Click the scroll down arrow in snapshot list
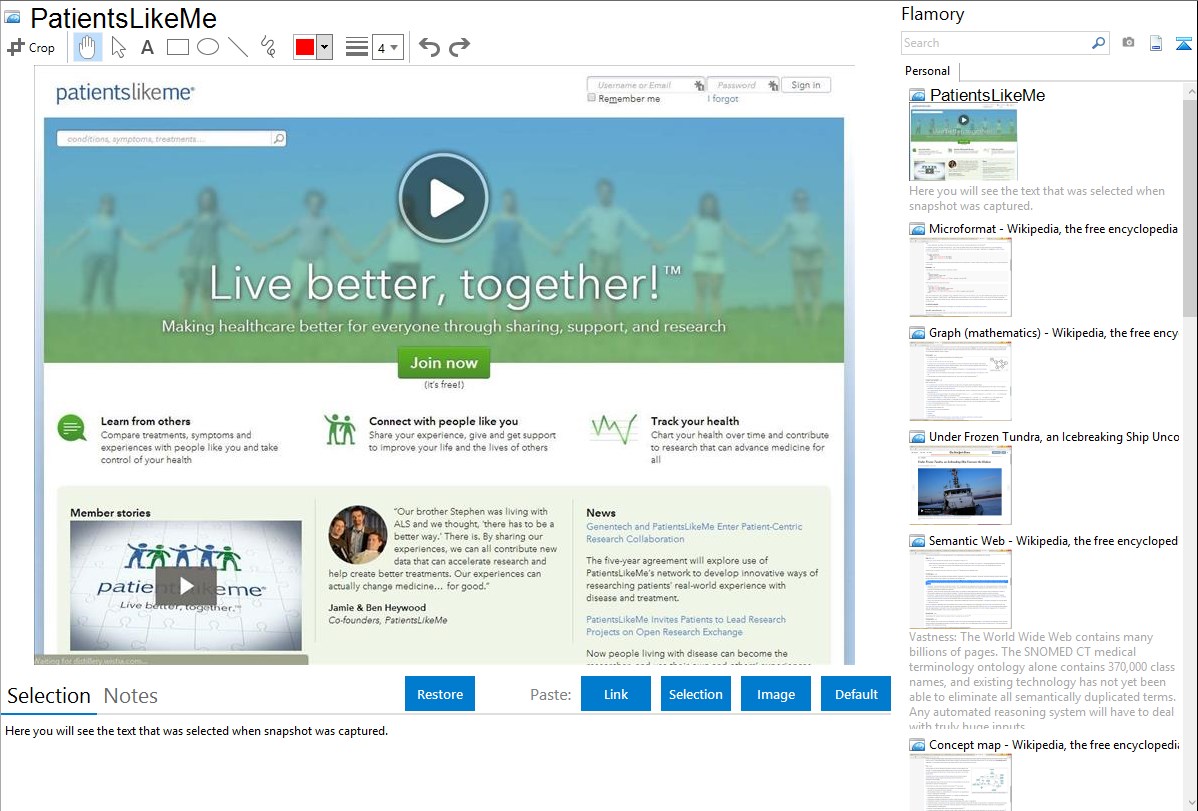Viewport: 1198px width, 811px height. tap(1190, 803)
